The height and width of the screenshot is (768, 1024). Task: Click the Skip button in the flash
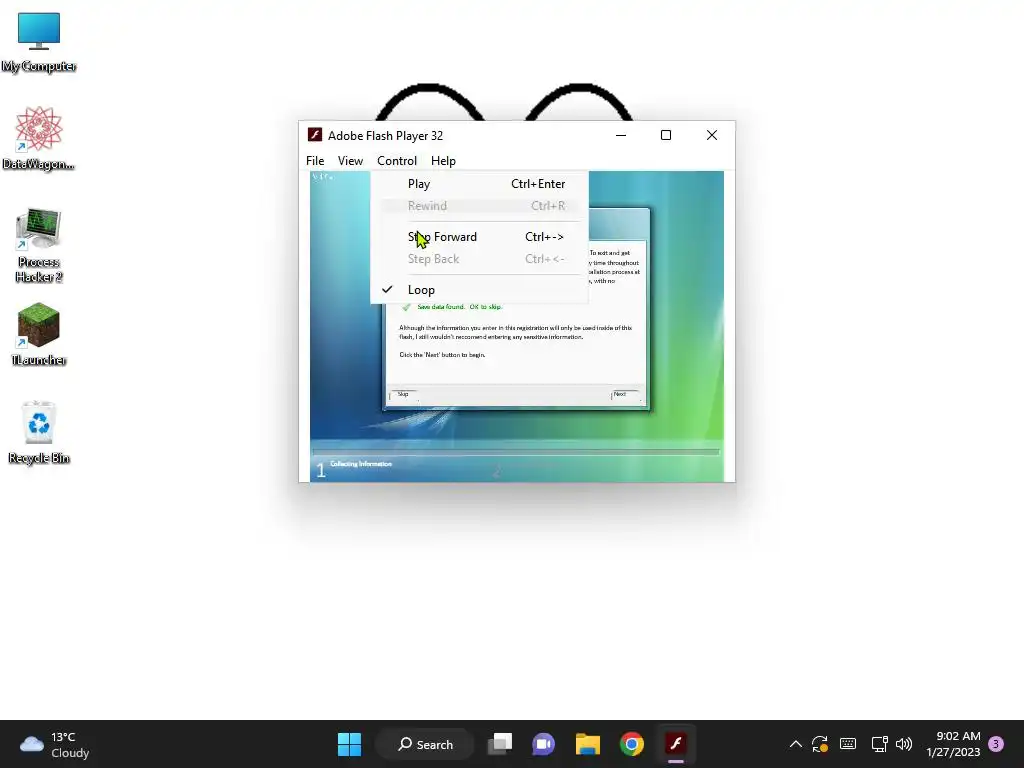[404, 394]
